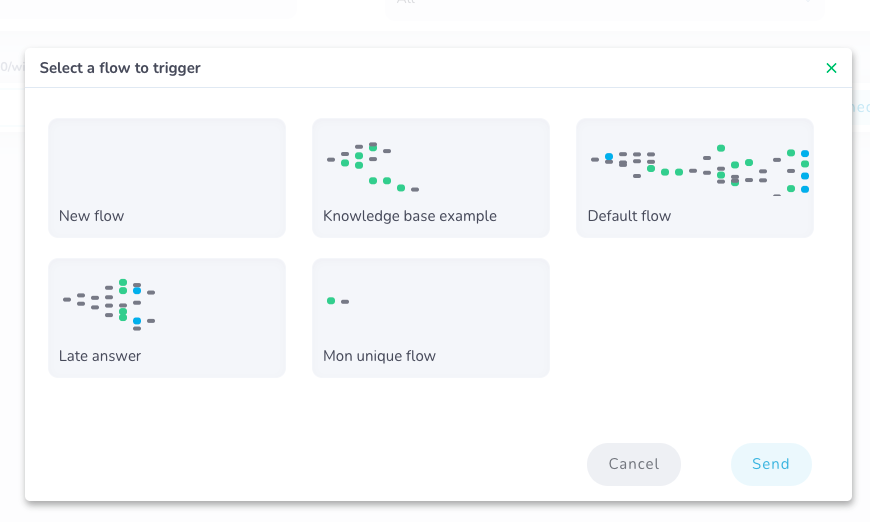This screenshot has width=870, height=522.
Task: Click the empty preview area of New flow
Action: (x=167, y=160)
